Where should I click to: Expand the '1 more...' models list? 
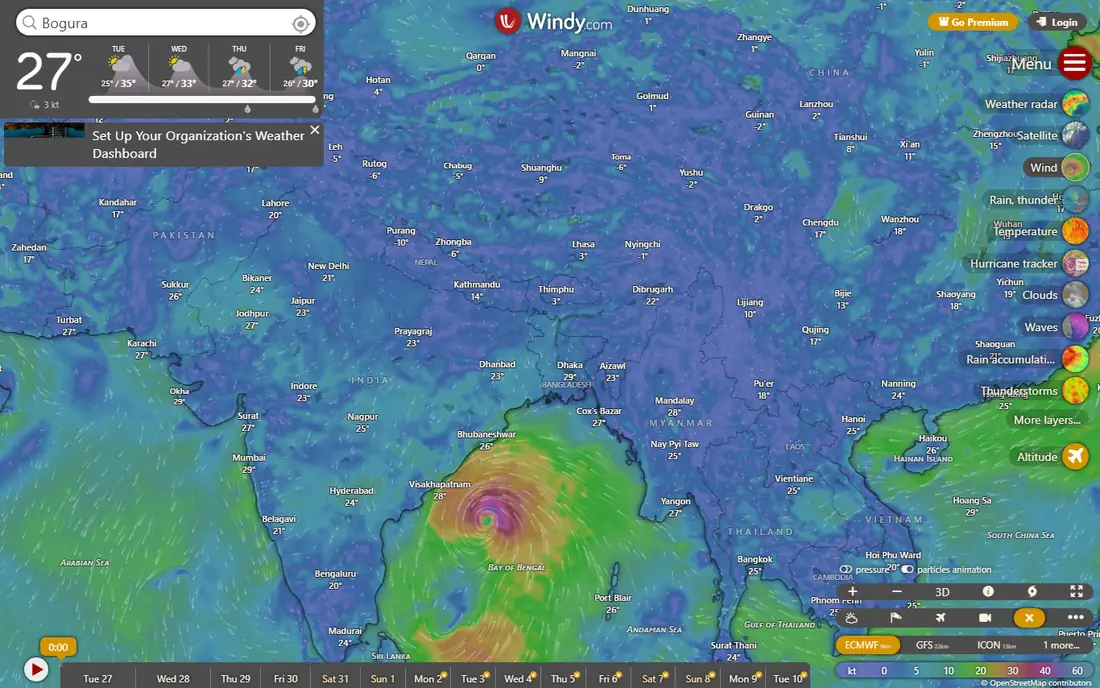click(1061, 645)
